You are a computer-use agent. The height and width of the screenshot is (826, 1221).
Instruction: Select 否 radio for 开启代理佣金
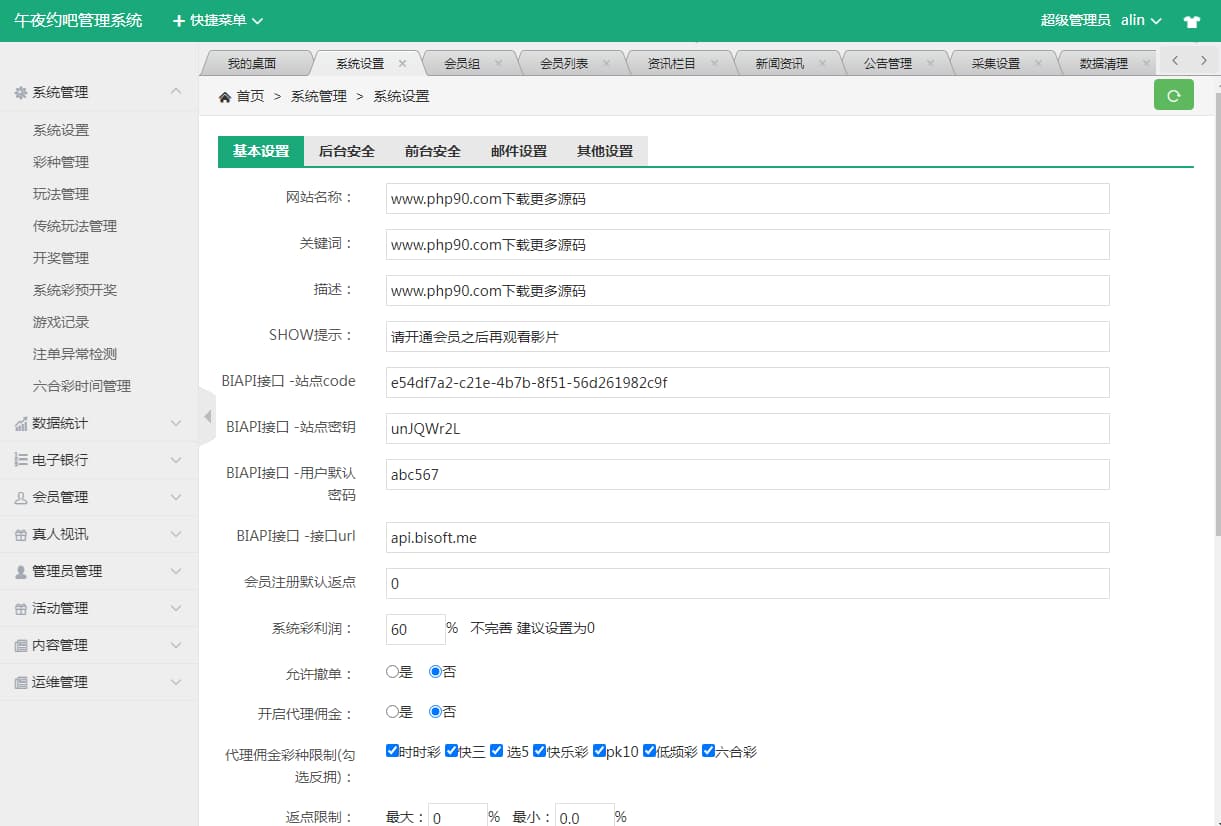coord(435,712)
